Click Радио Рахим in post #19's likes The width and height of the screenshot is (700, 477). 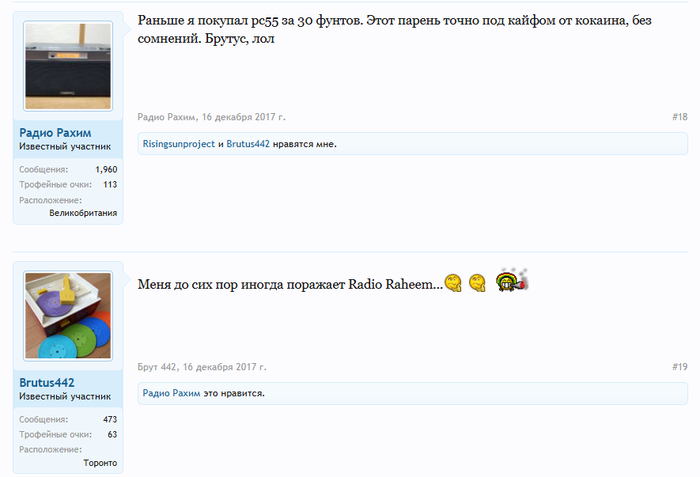click(172, 394)
